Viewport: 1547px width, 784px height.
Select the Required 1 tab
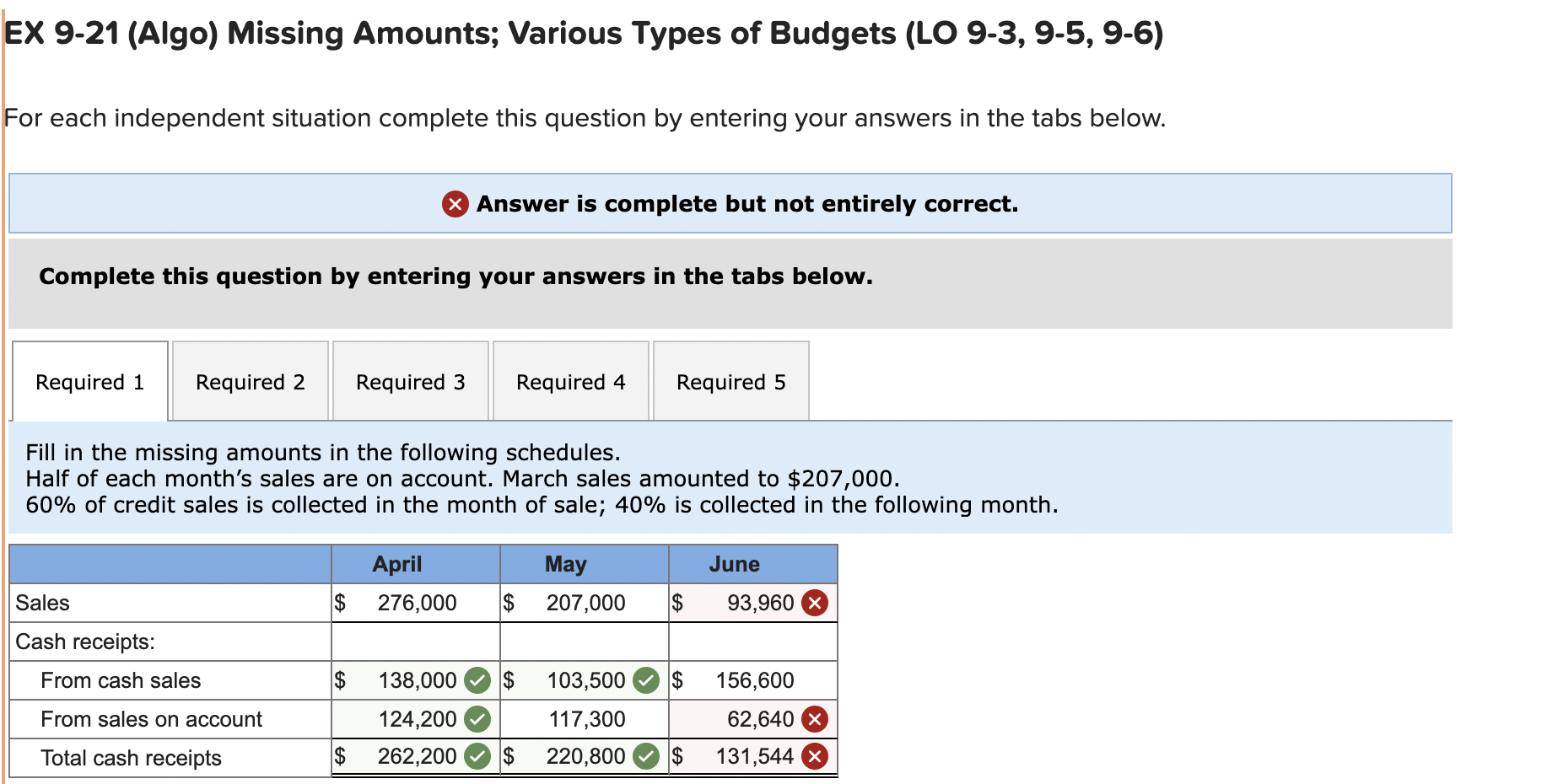(89, 382)
